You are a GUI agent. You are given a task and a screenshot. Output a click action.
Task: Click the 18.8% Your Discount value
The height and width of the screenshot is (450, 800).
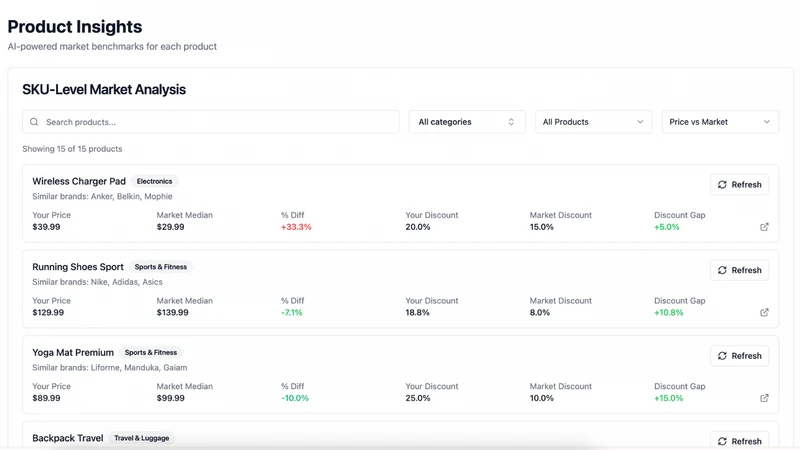[417, 312]
